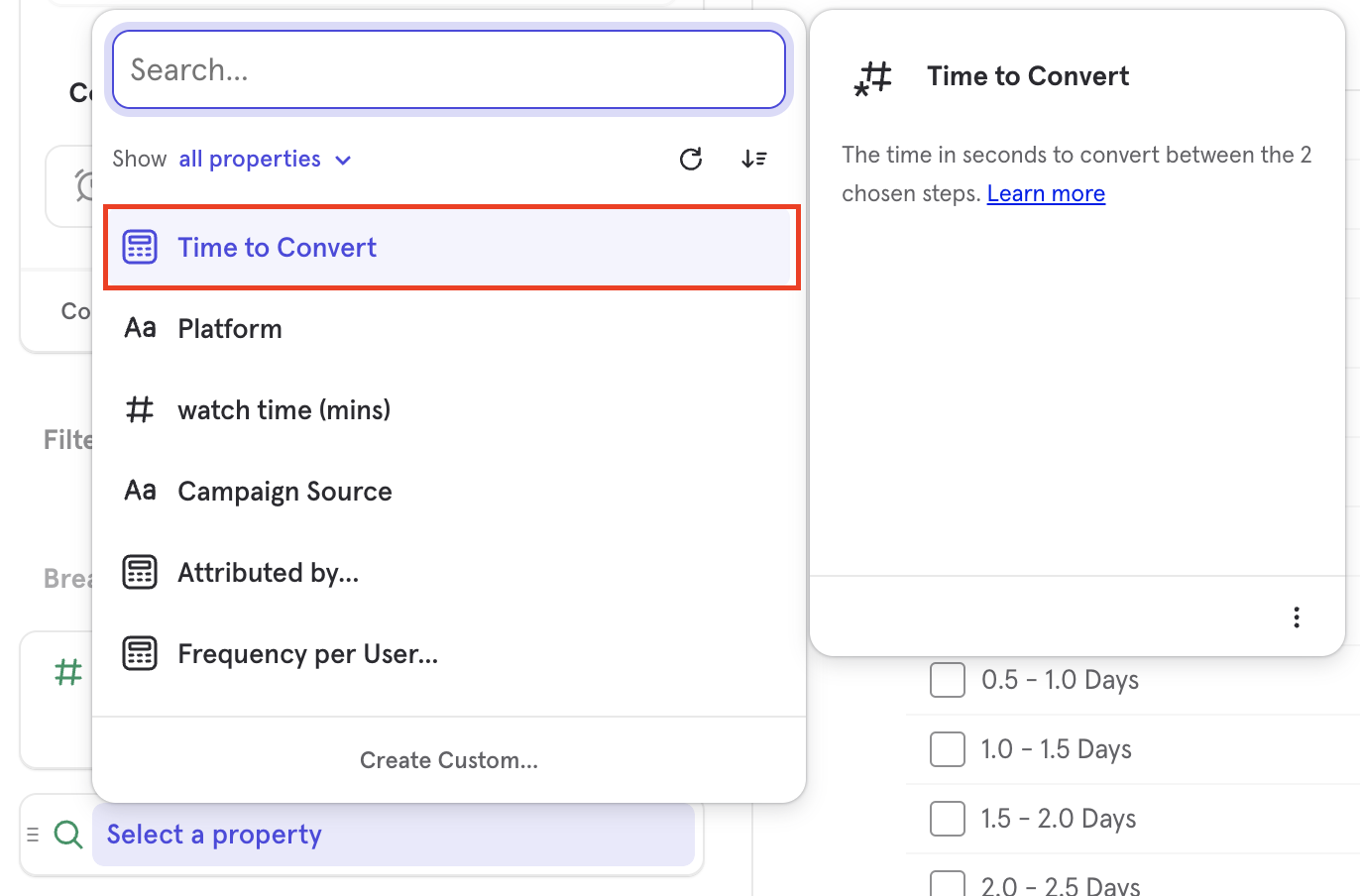Image resolution: width=1360 pixels, height=896 pixels.
Task: Click the Aa icon beside Campaign Source
Action: [x=140, y=490]
